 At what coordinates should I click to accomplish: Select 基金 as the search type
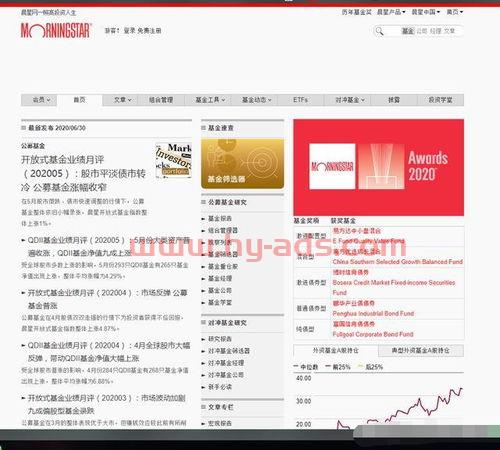coord(407,31)
